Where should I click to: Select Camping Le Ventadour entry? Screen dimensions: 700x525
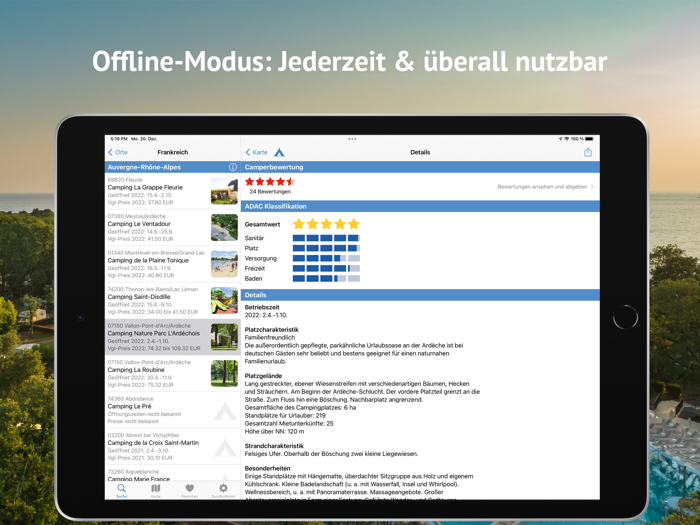(x=173, y=227)
